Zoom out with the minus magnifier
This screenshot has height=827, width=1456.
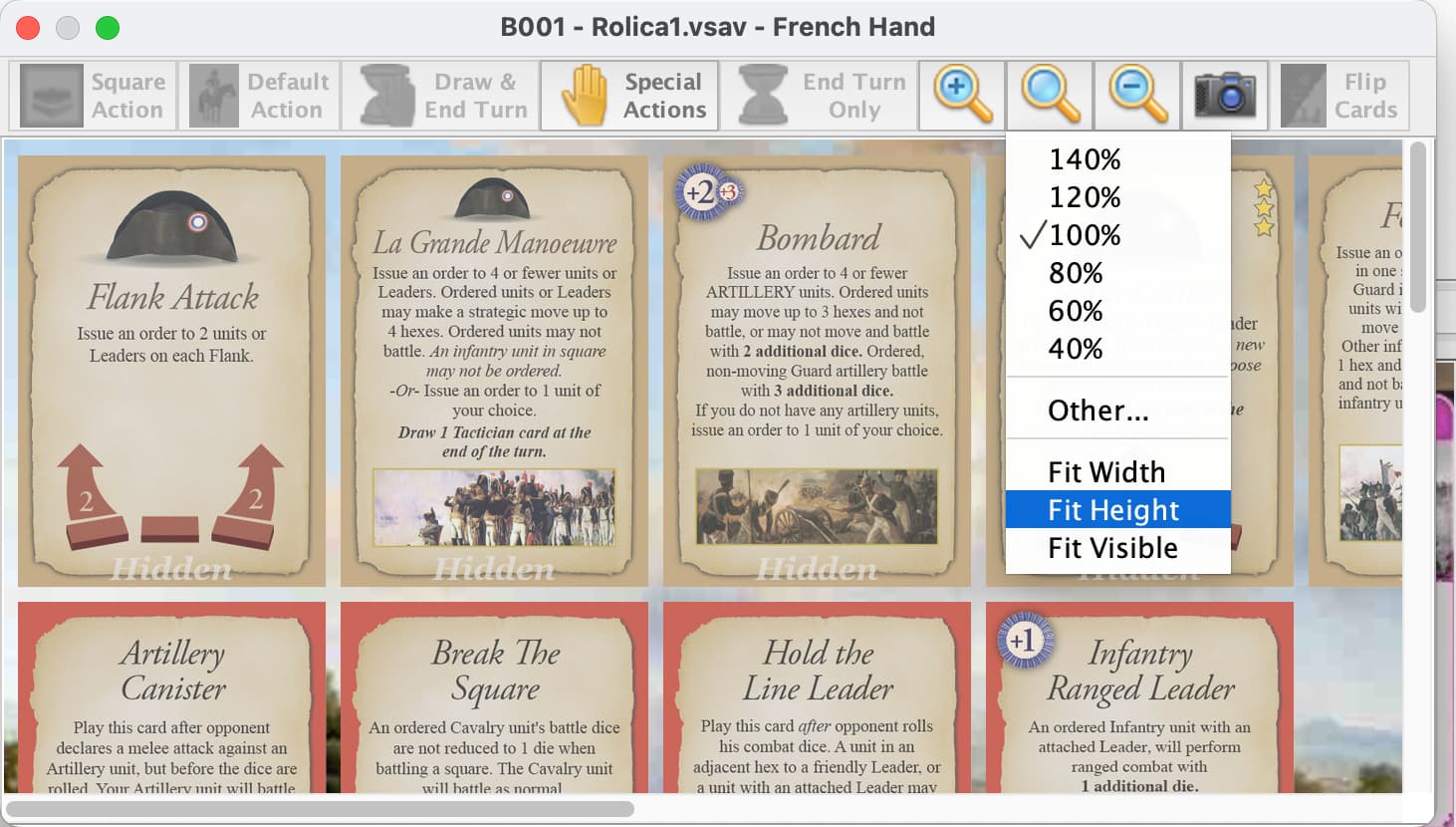(1137, 96)
